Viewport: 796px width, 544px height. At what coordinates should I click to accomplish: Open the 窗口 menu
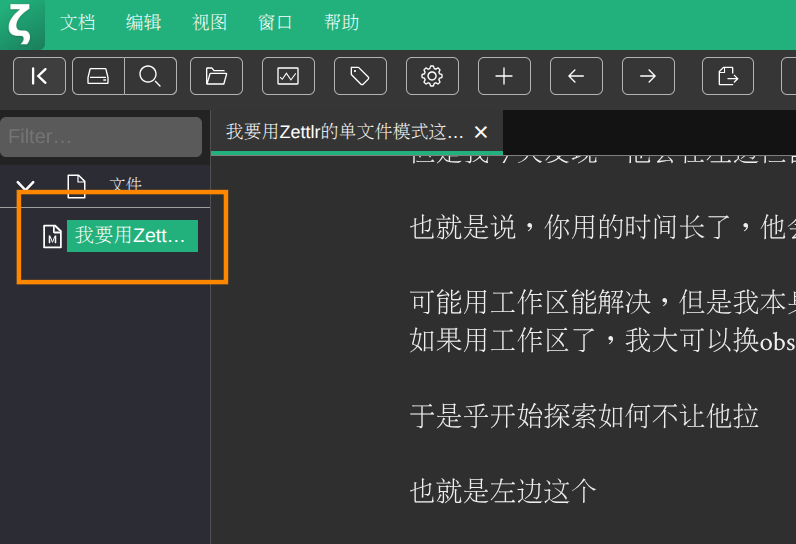pos(275,22)
